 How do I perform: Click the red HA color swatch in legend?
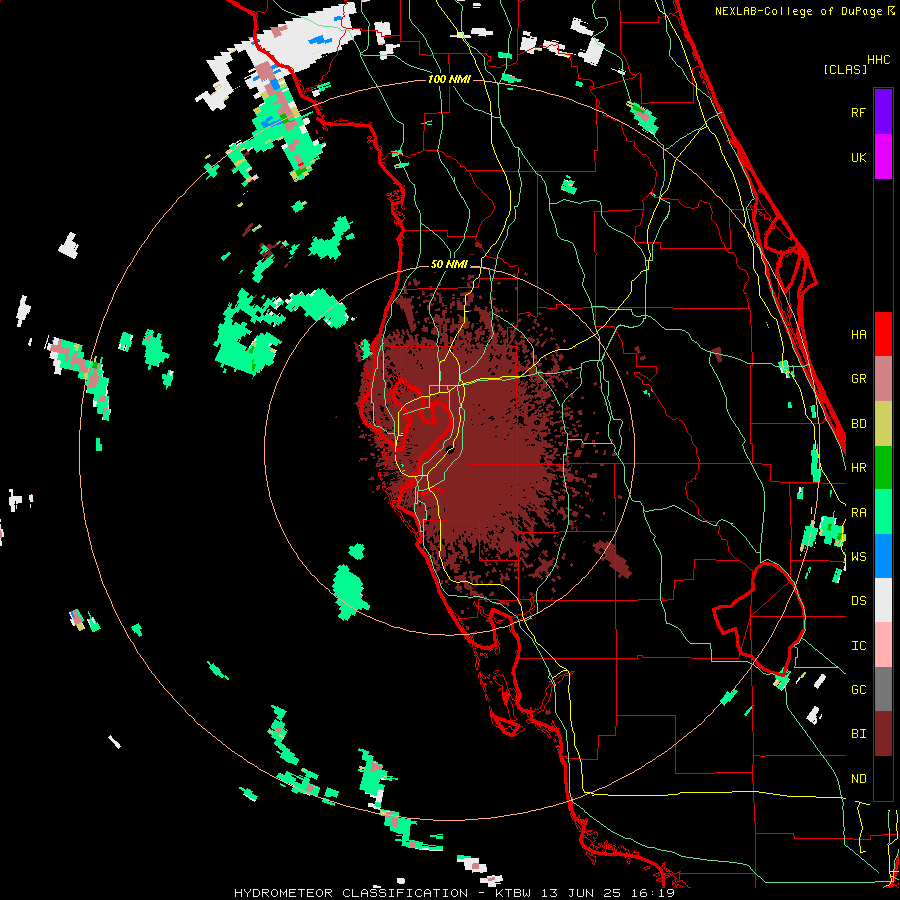click(883, 334)
